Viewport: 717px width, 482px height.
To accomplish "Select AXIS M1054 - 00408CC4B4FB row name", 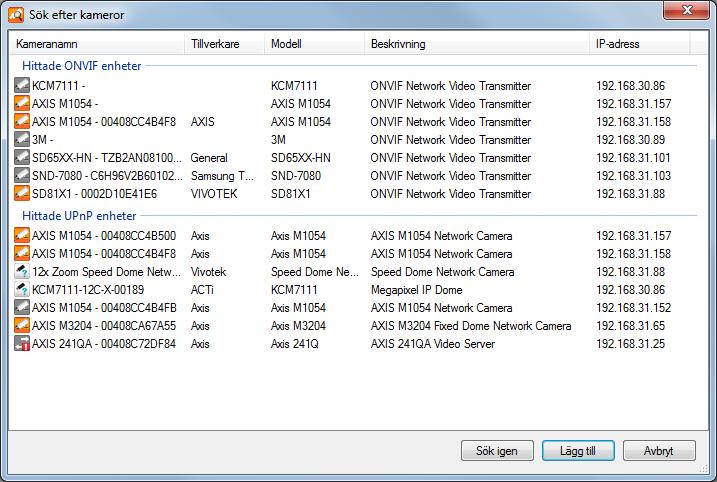I will 104,308.
